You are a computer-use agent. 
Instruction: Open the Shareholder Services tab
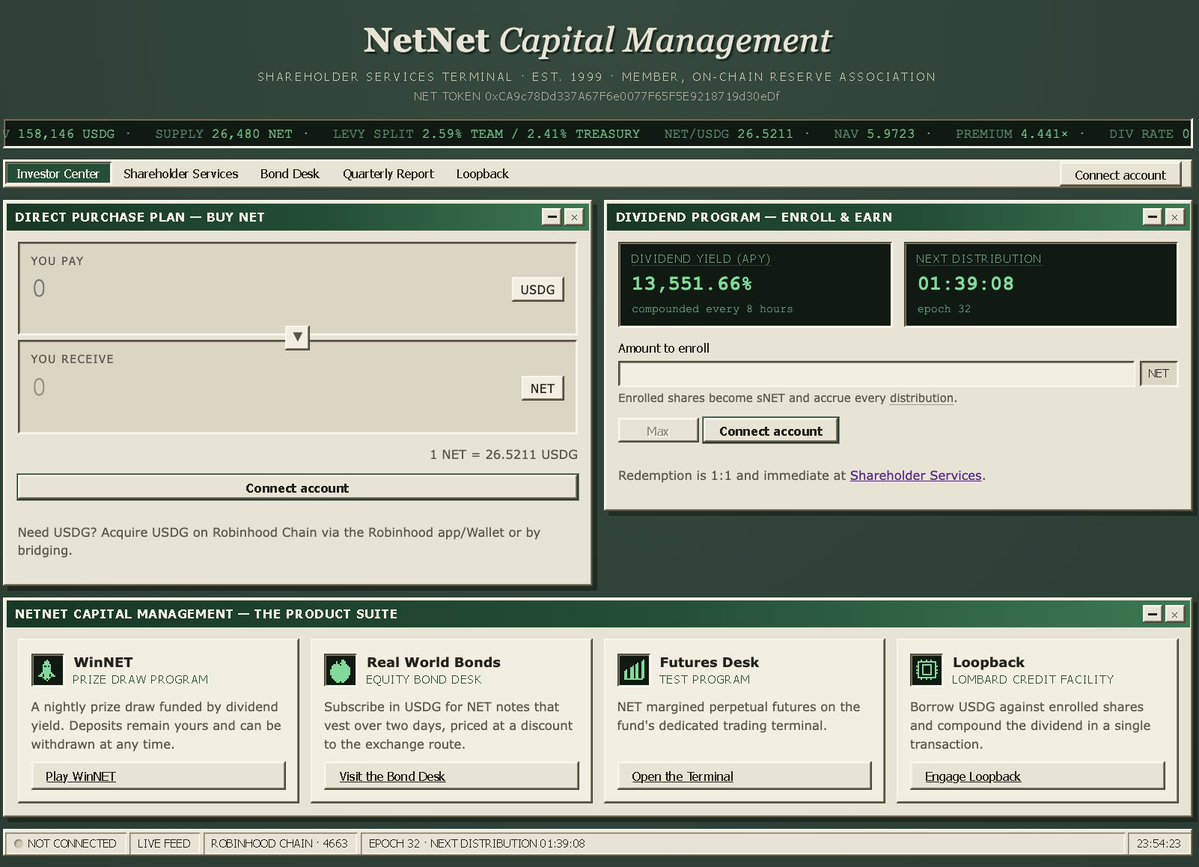[180, 174]
